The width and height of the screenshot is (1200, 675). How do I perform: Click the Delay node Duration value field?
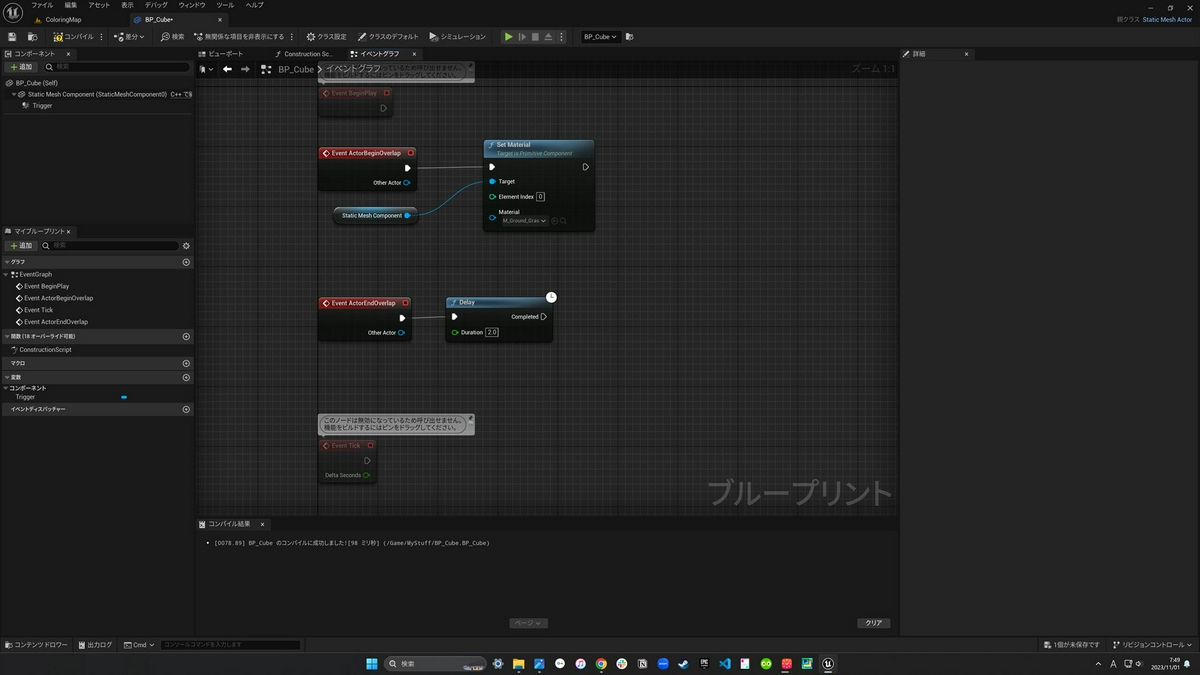492,332
